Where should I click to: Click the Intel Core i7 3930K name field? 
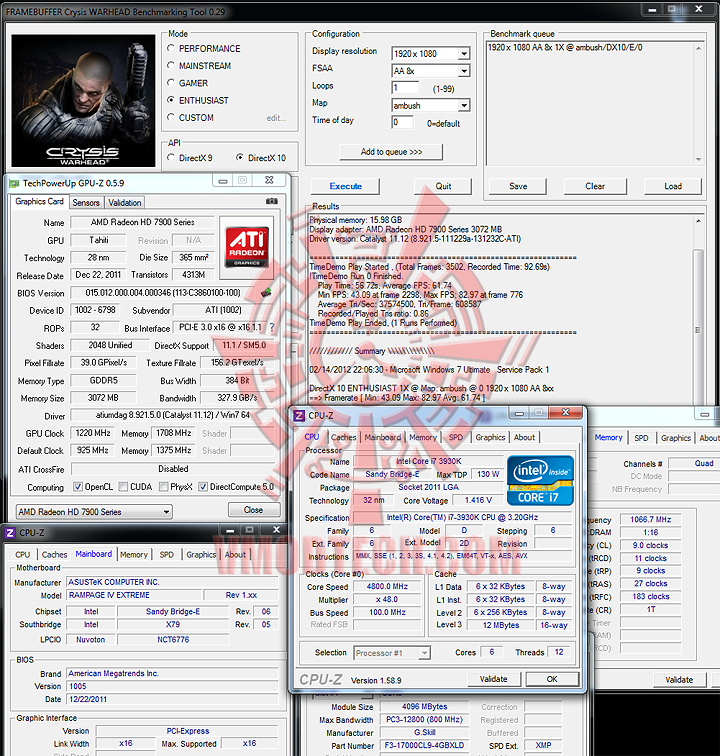pos(428,461)
